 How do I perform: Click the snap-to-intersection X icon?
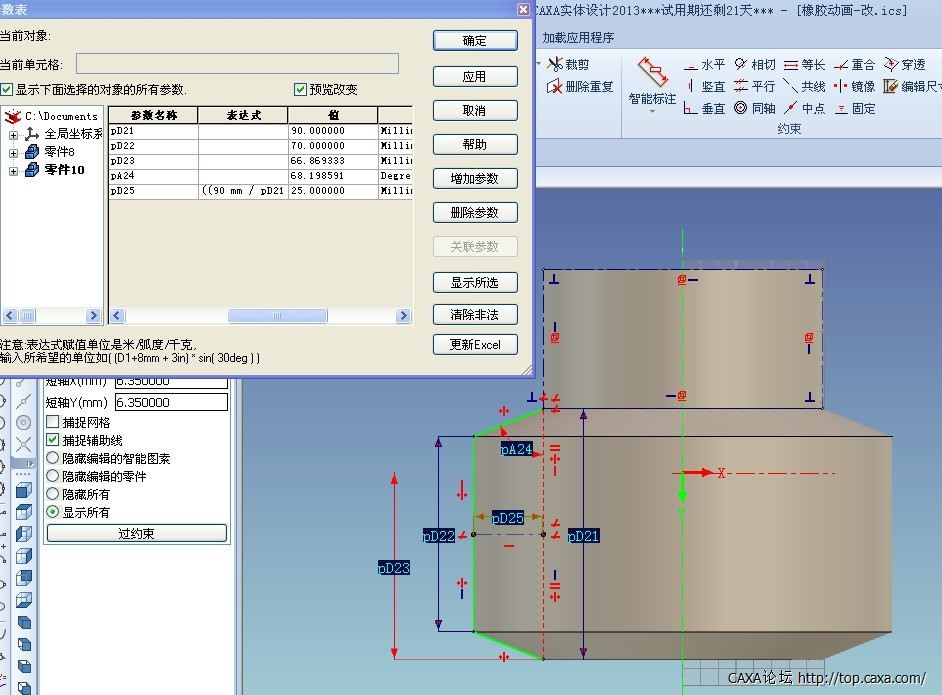point(23,445)
